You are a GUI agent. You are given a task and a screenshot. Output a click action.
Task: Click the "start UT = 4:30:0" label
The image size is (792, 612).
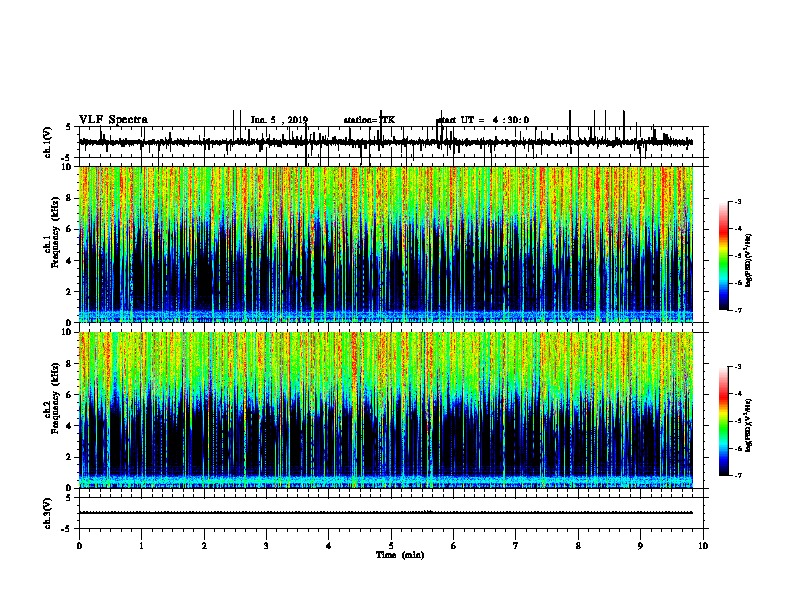(x=482, y=120)
